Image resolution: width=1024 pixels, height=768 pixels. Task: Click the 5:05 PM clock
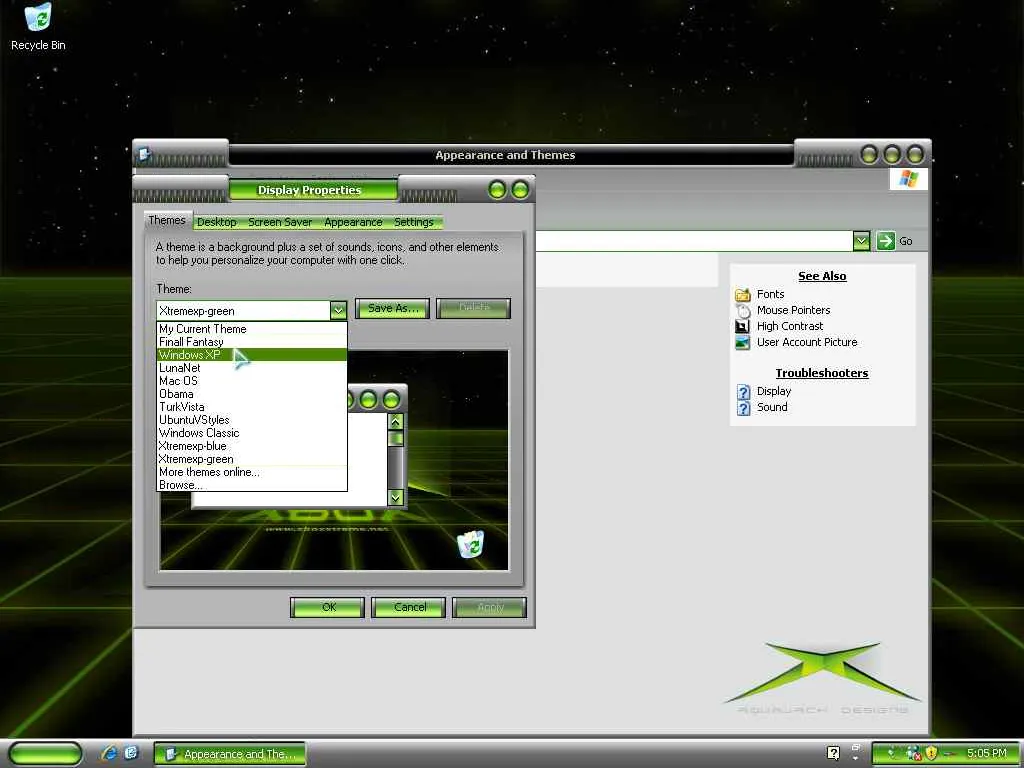click(x=987, y=753)
